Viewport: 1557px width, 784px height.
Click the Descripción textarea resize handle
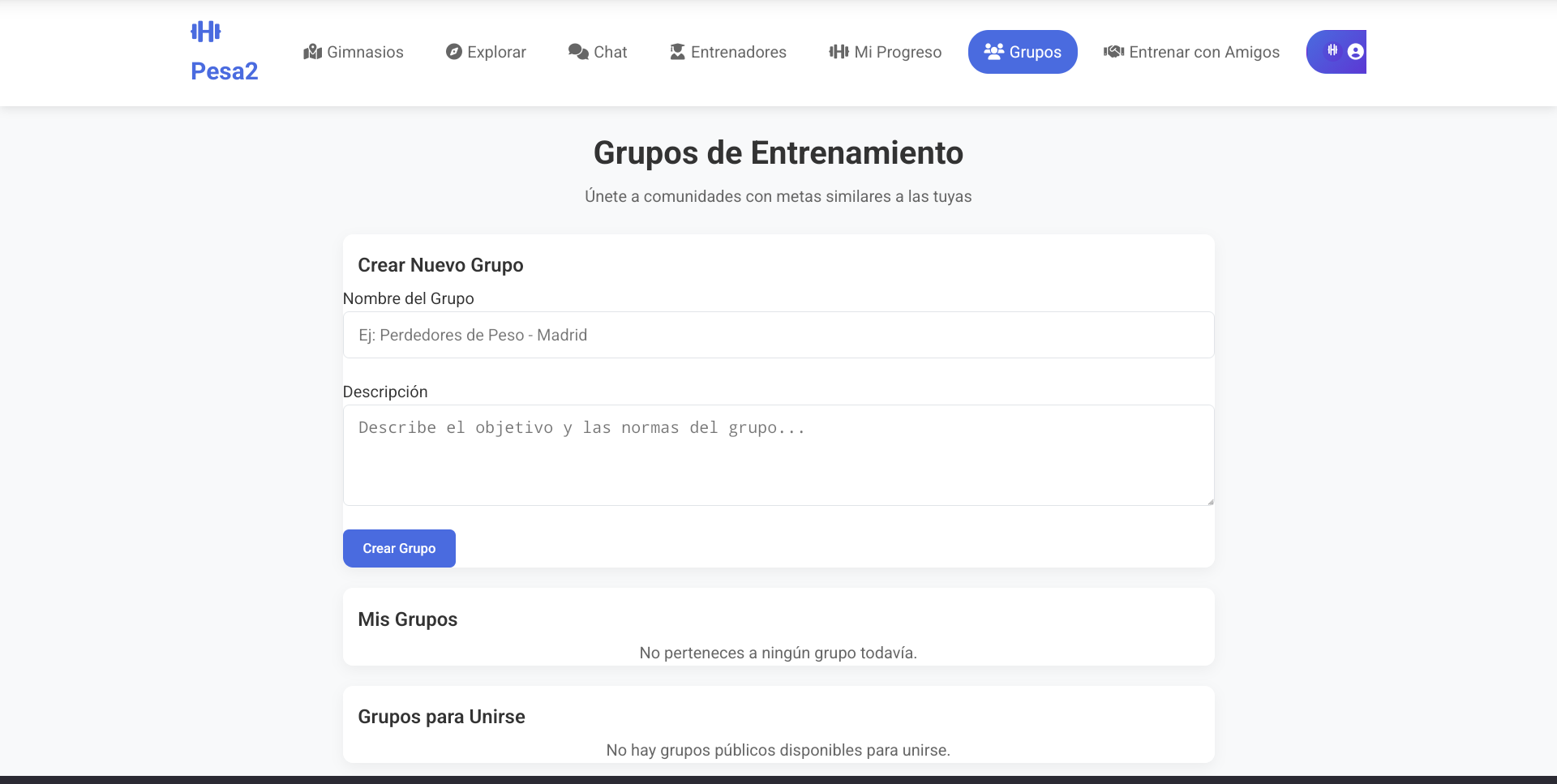(x=1210, y=502)
